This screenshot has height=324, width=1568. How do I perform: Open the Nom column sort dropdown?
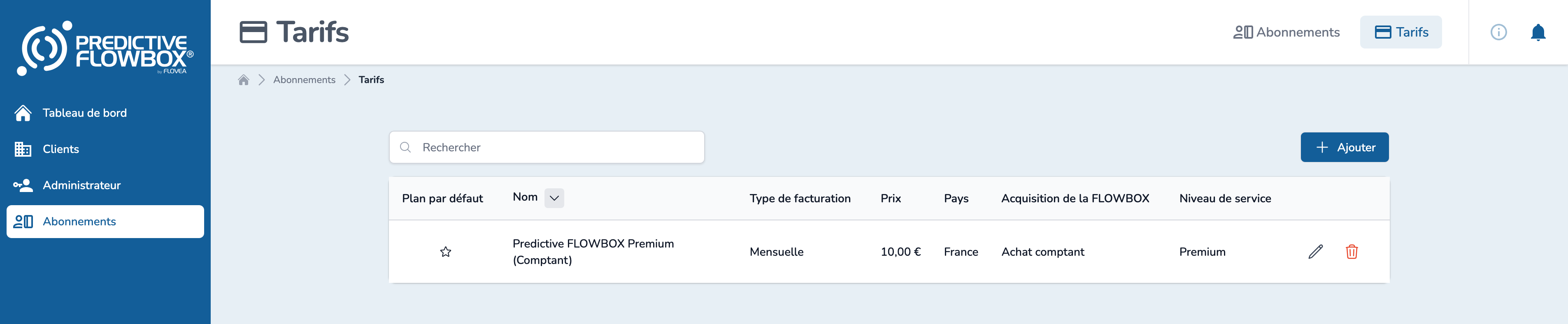point(554,197)
